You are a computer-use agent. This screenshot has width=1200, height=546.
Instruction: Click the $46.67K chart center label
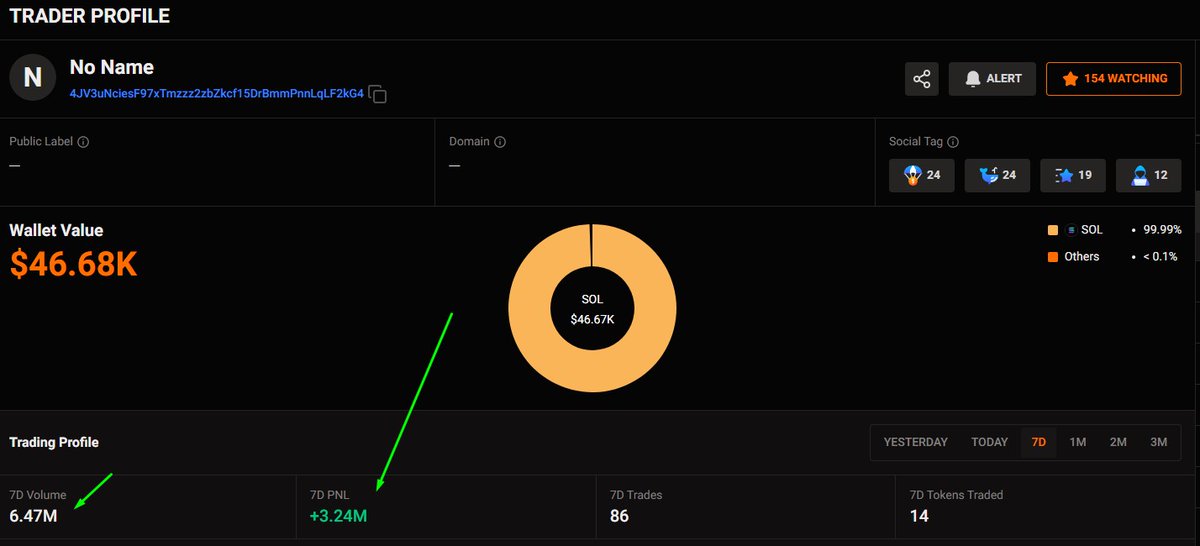click(x=593, y=319)
